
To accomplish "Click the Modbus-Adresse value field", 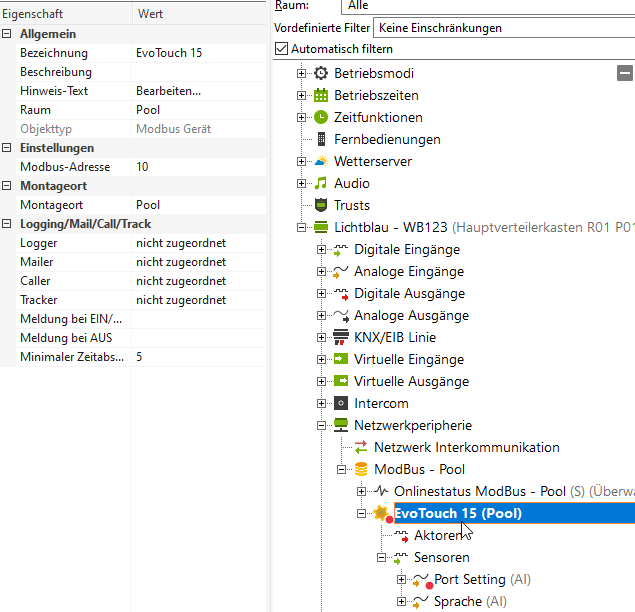I will click(x=200, y=167).
